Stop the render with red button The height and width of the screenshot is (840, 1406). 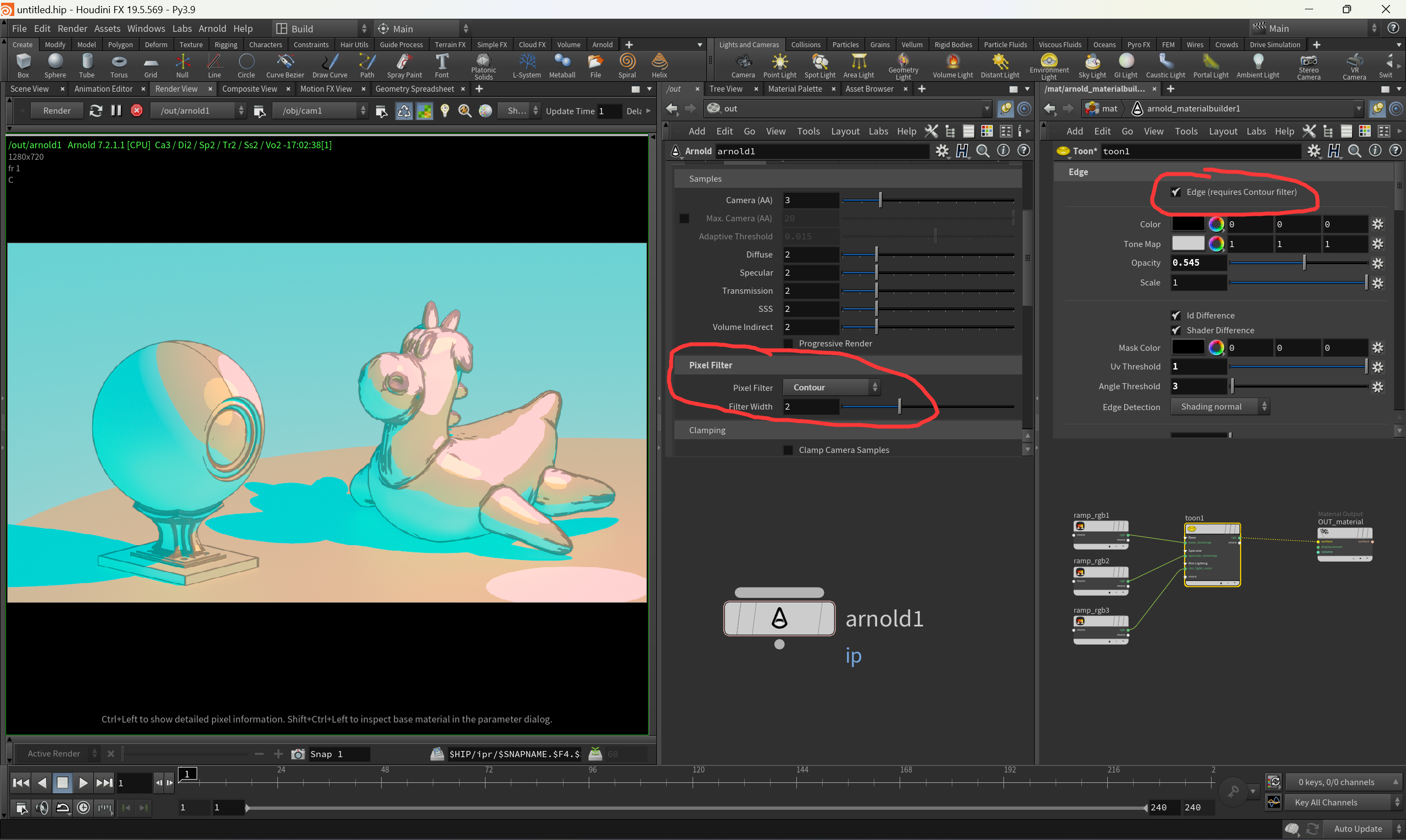tap(136, 110)
